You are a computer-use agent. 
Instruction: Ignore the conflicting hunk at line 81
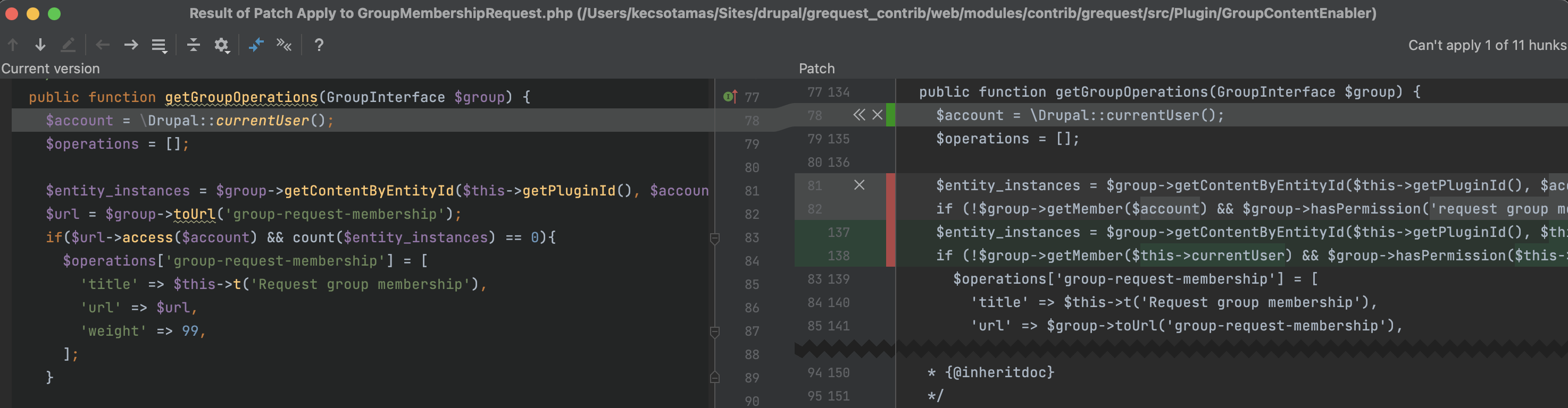pos(859,185)
